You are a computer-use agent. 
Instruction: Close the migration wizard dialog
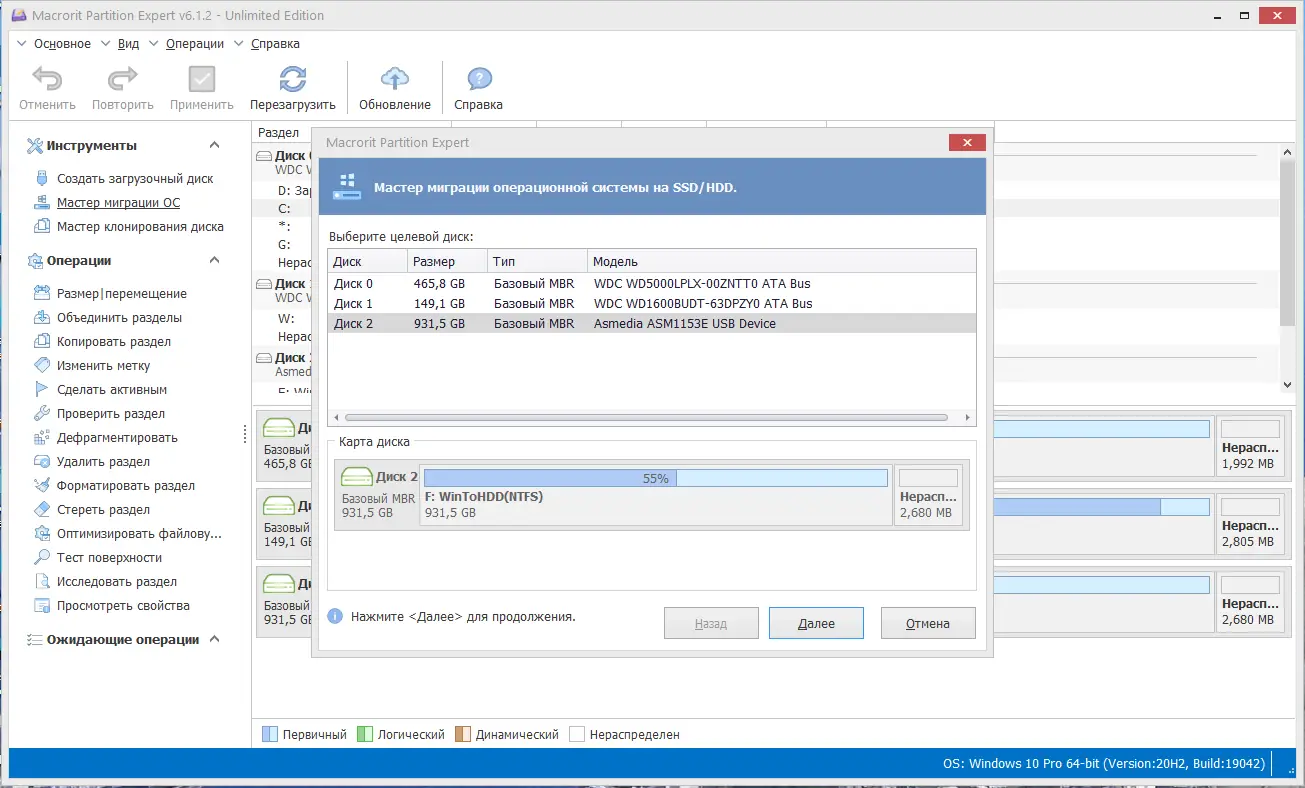point(967,143)
